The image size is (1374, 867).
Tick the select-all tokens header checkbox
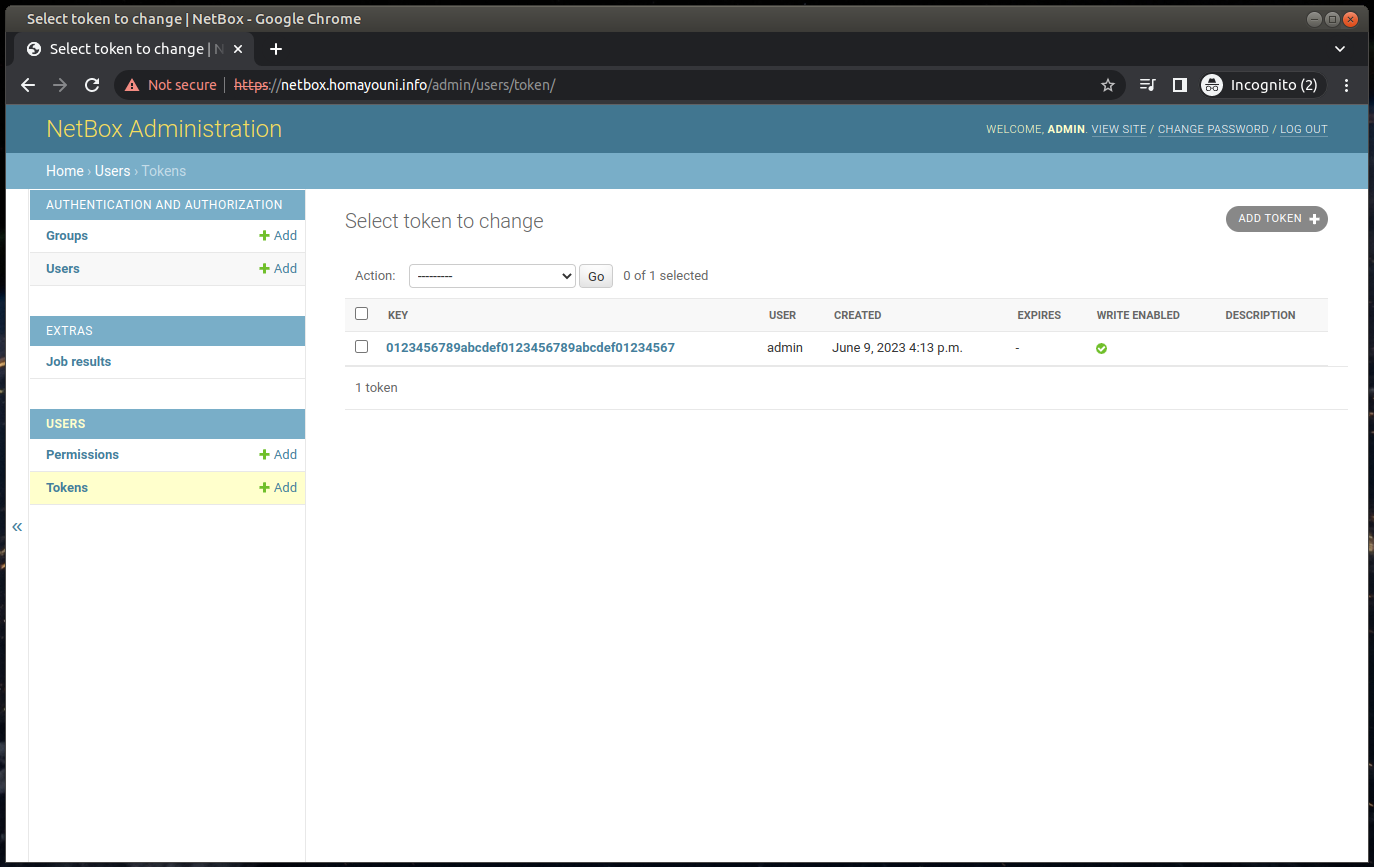pyautogui.click(x=361, y=314)
